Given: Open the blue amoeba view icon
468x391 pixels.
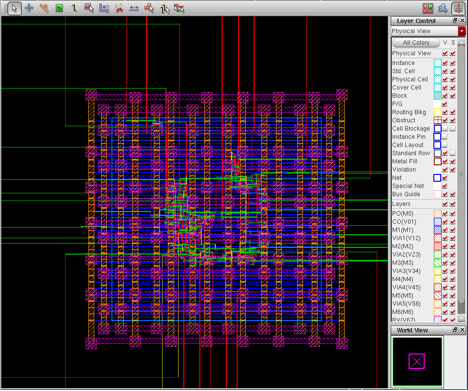Looking at the screenshot, I should tap(443, 8).
